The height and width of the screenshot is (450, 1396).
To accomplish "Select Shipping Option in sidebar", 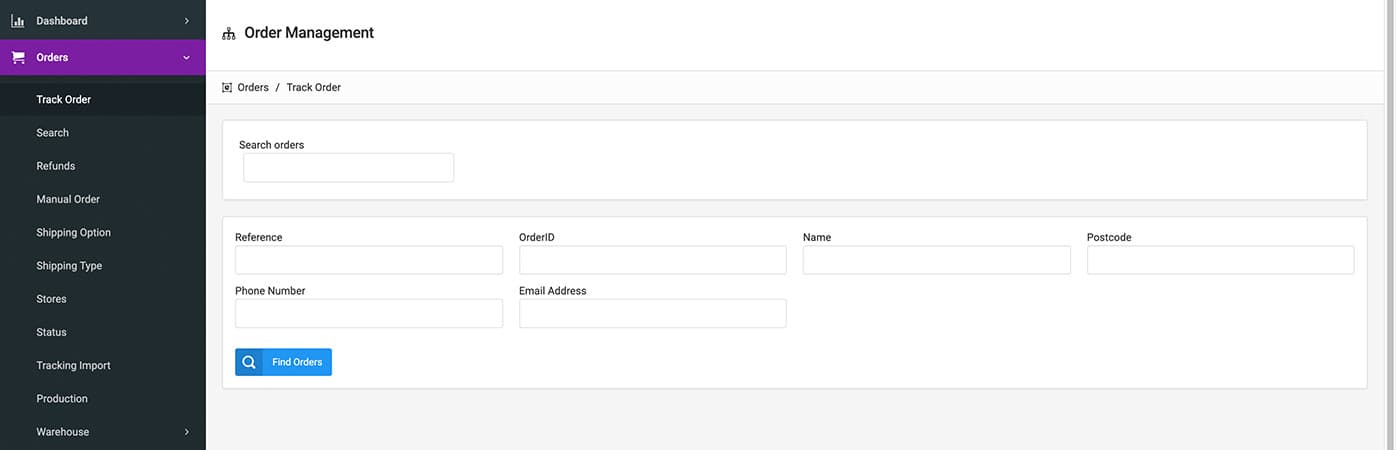I will [74, 233].
